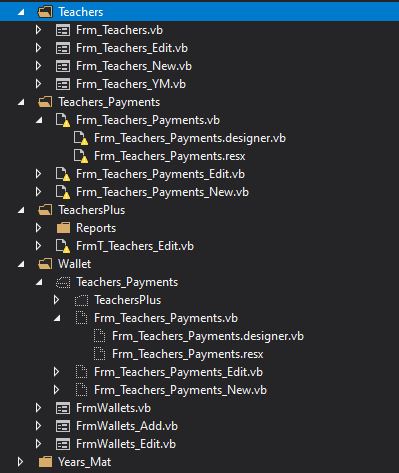399x473 pixels.
Task: Expand the dotted Frm_Teachers_Payments_New.vb arrow under Wallet
Action: (x=56, y=390)
